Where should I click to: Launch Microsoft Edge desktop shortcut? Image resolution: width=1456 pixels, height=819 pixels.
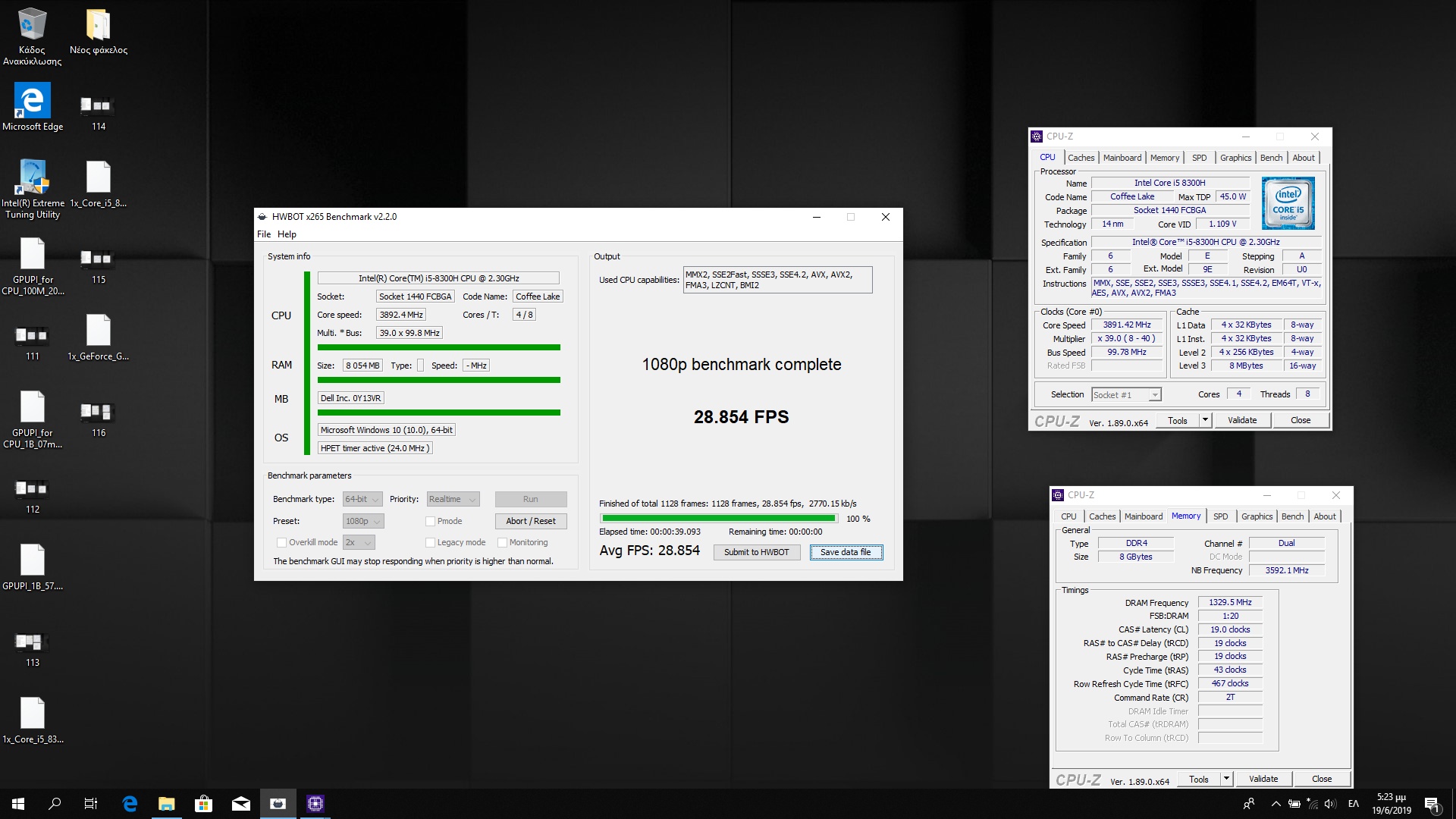33,107
